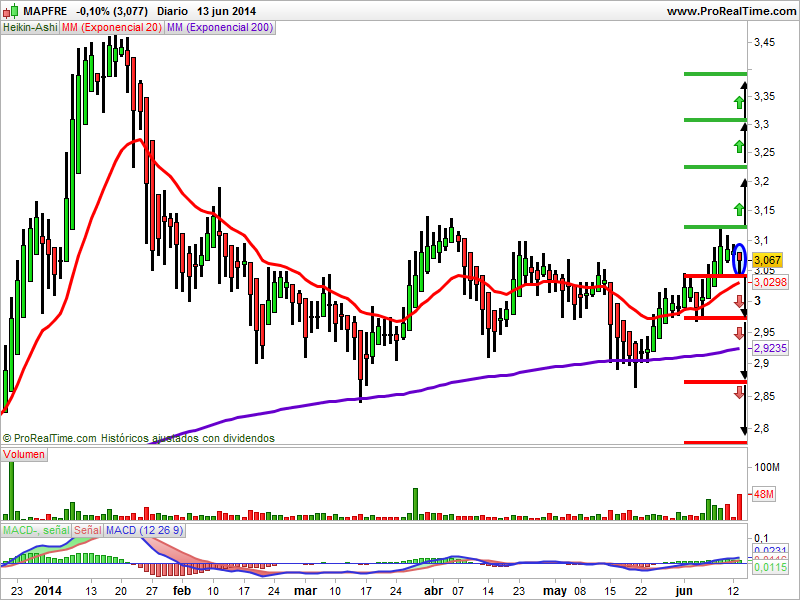Click the last red volume bar
This screenshot has width=800, height=600.
coord(739,507)
